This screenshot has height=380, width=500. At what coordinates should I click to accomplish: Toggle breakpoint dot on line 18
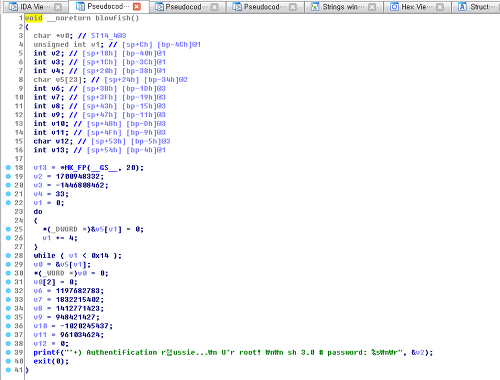coord(8,168)
